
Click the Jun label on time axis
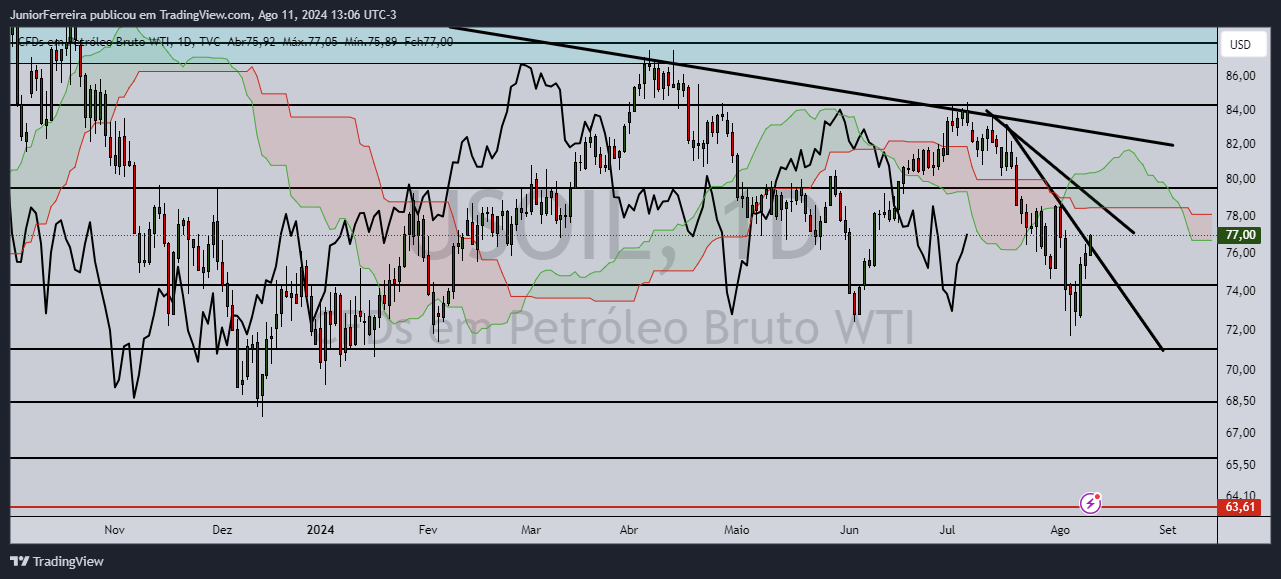pos(850,530)
